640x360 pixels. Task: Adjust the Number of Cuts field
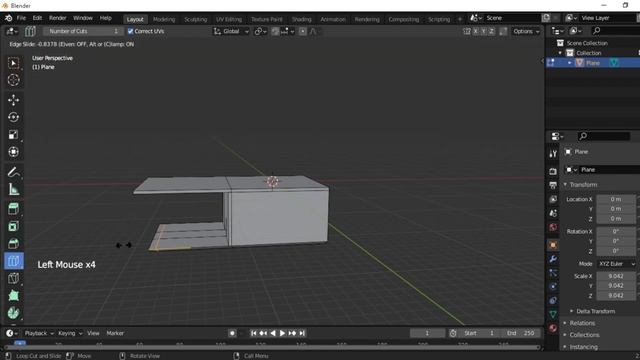coord(83,31)
